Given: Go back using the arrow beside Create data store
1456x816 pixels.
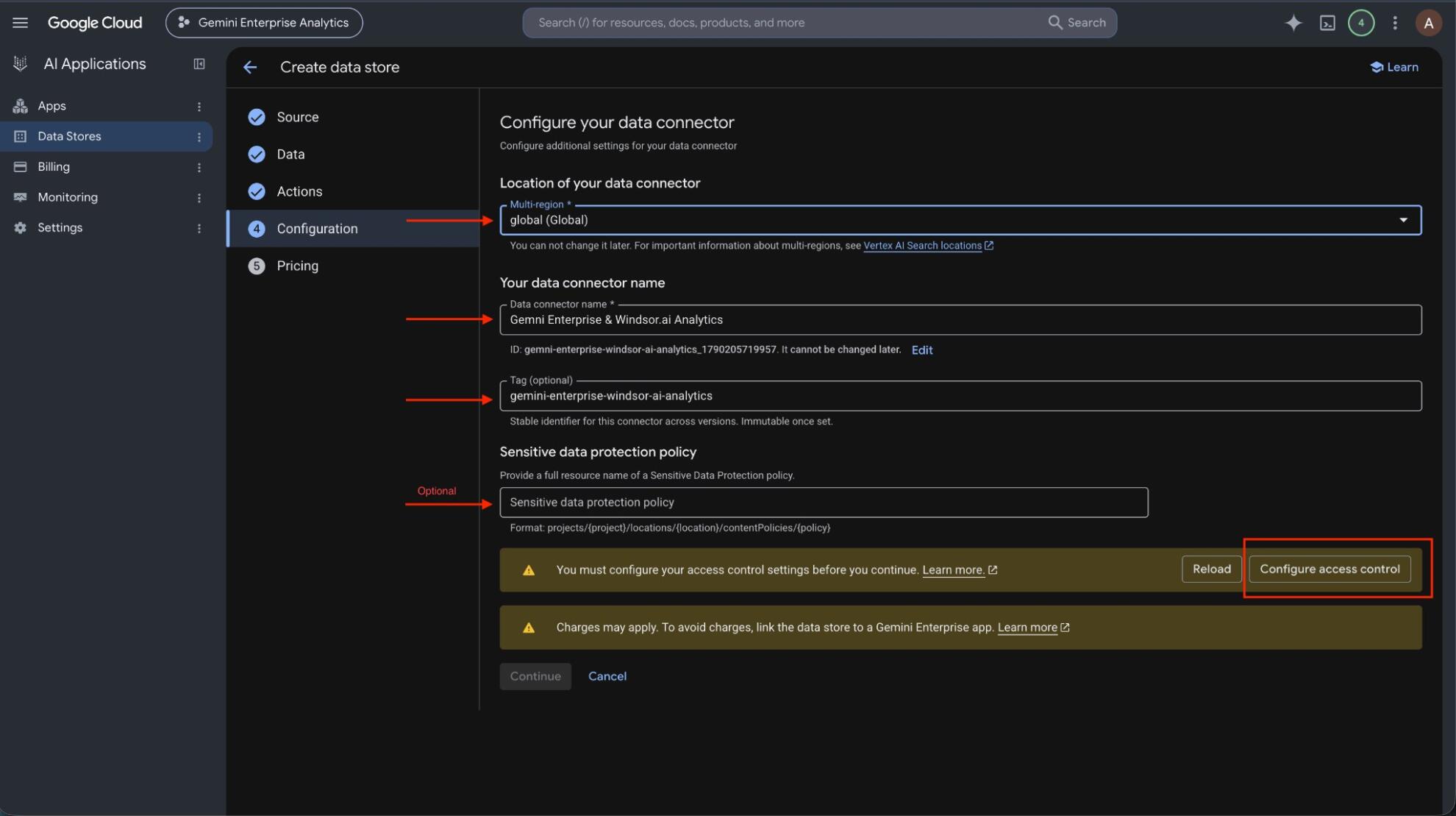Looking at the screenshot, I should tap(250, 67).
